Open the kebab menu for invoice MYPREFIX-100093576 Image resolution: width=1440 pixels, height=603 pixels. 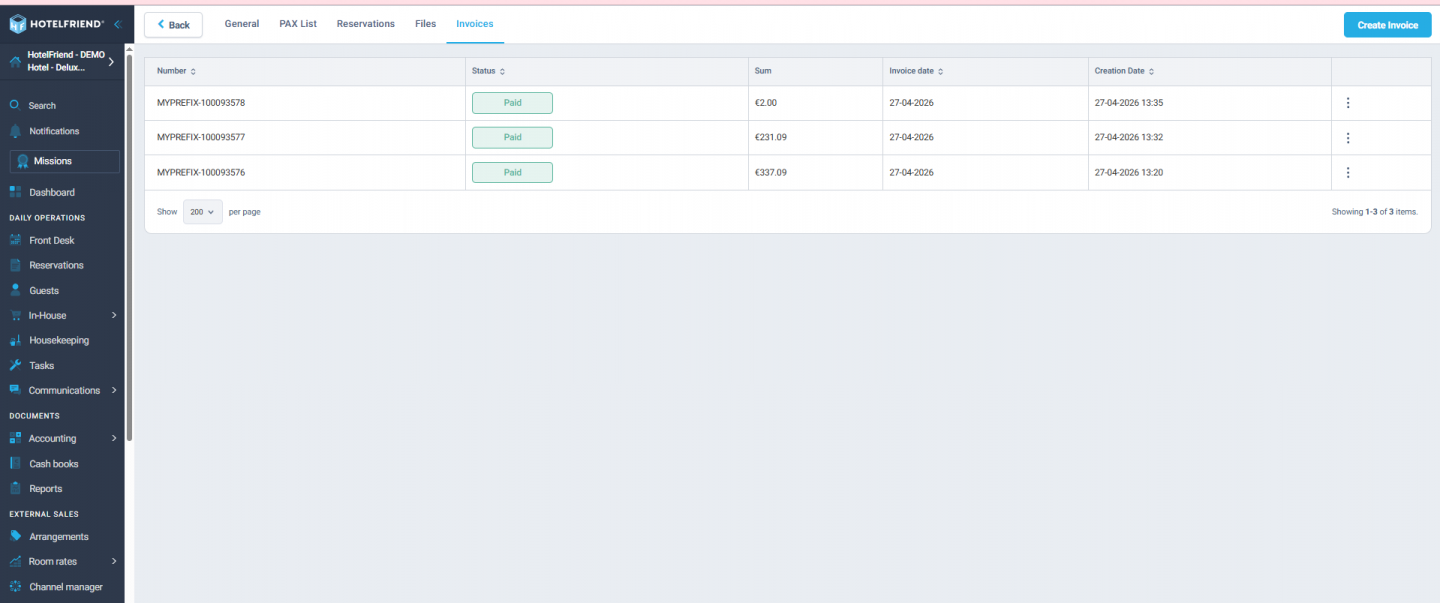click(1348, 172)
